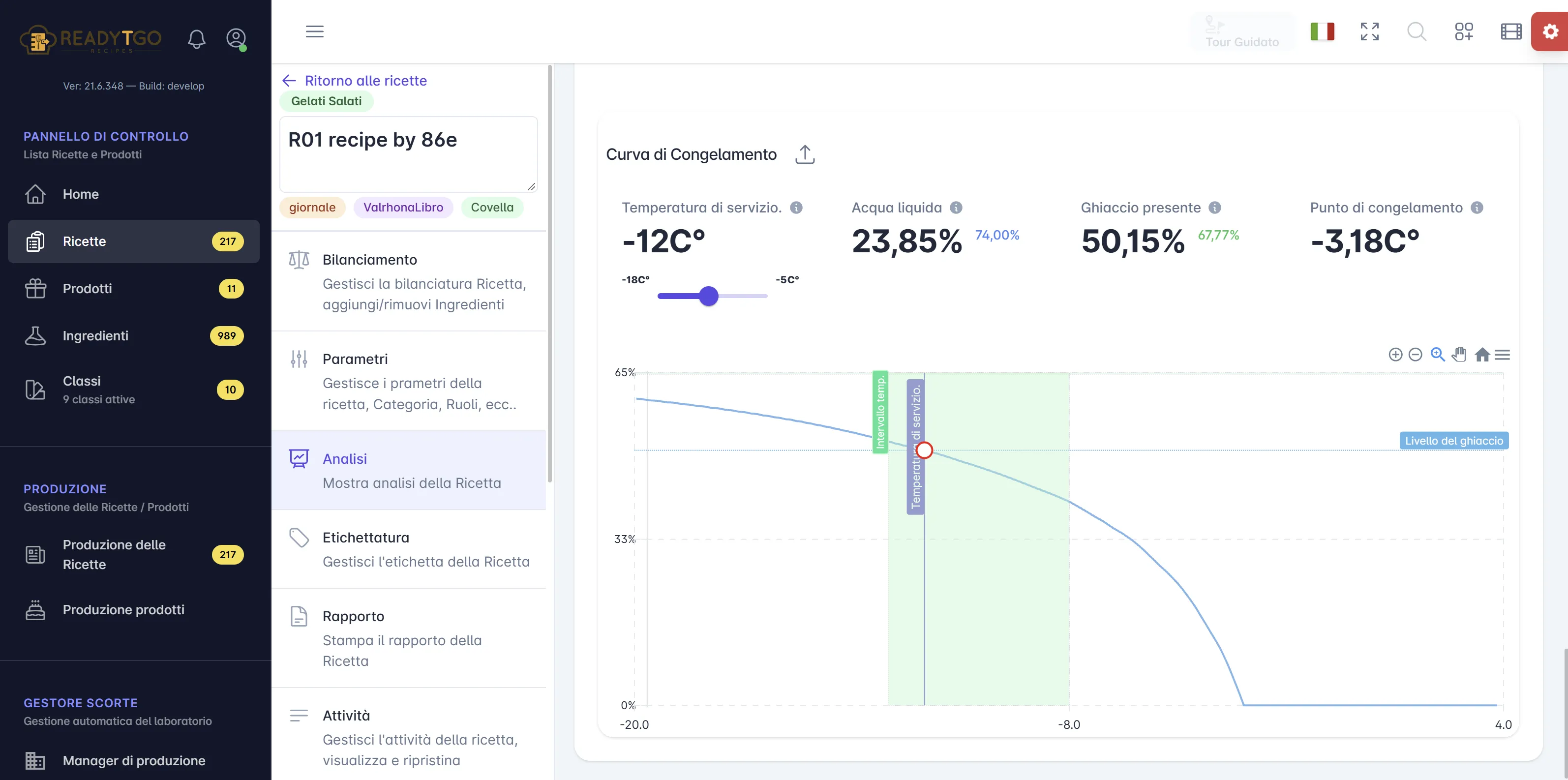Open settings with the red gear button

pos(1550,31)
